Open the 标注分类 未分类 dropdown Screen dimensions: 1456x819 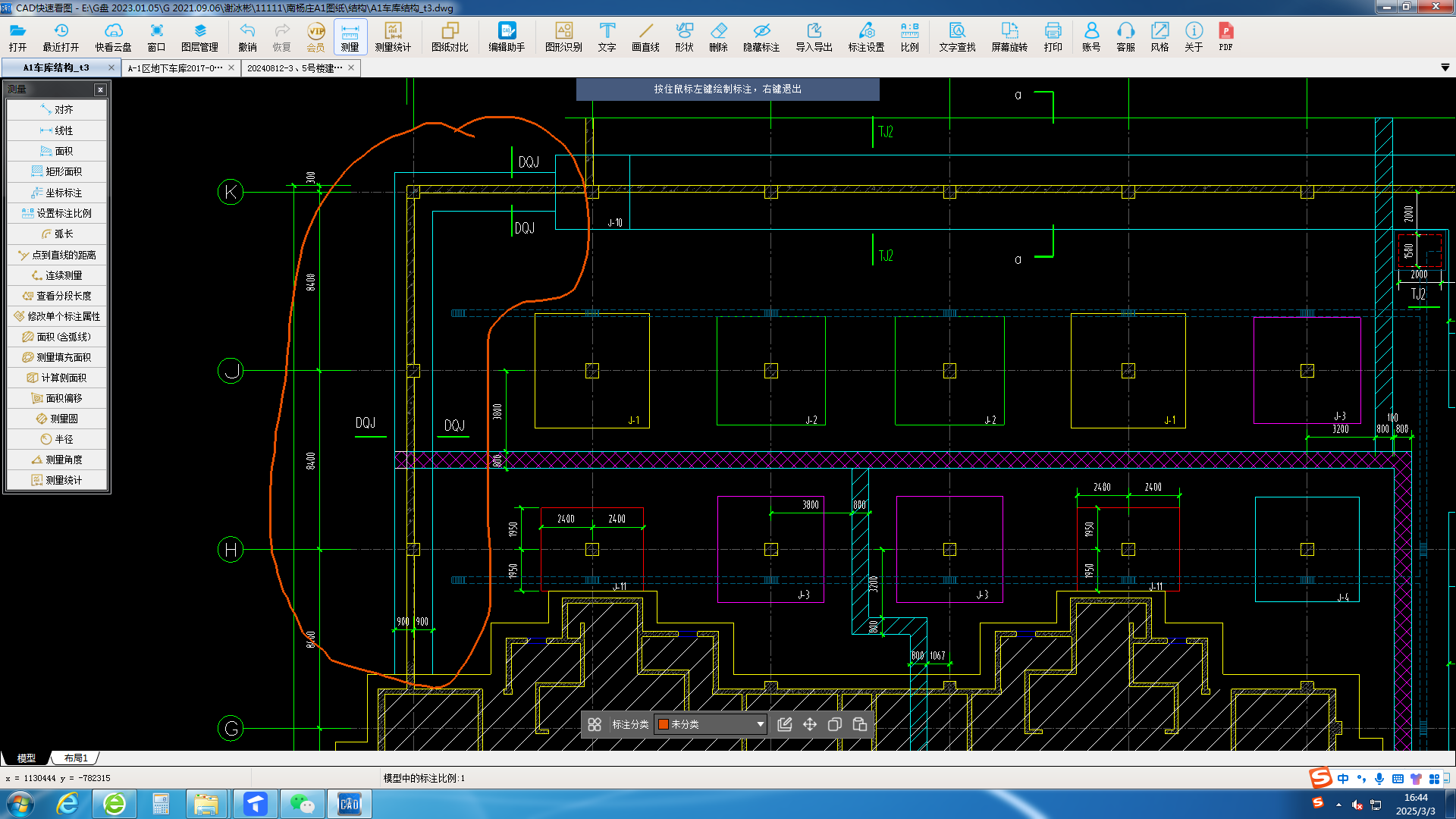(x=711, y=724)
